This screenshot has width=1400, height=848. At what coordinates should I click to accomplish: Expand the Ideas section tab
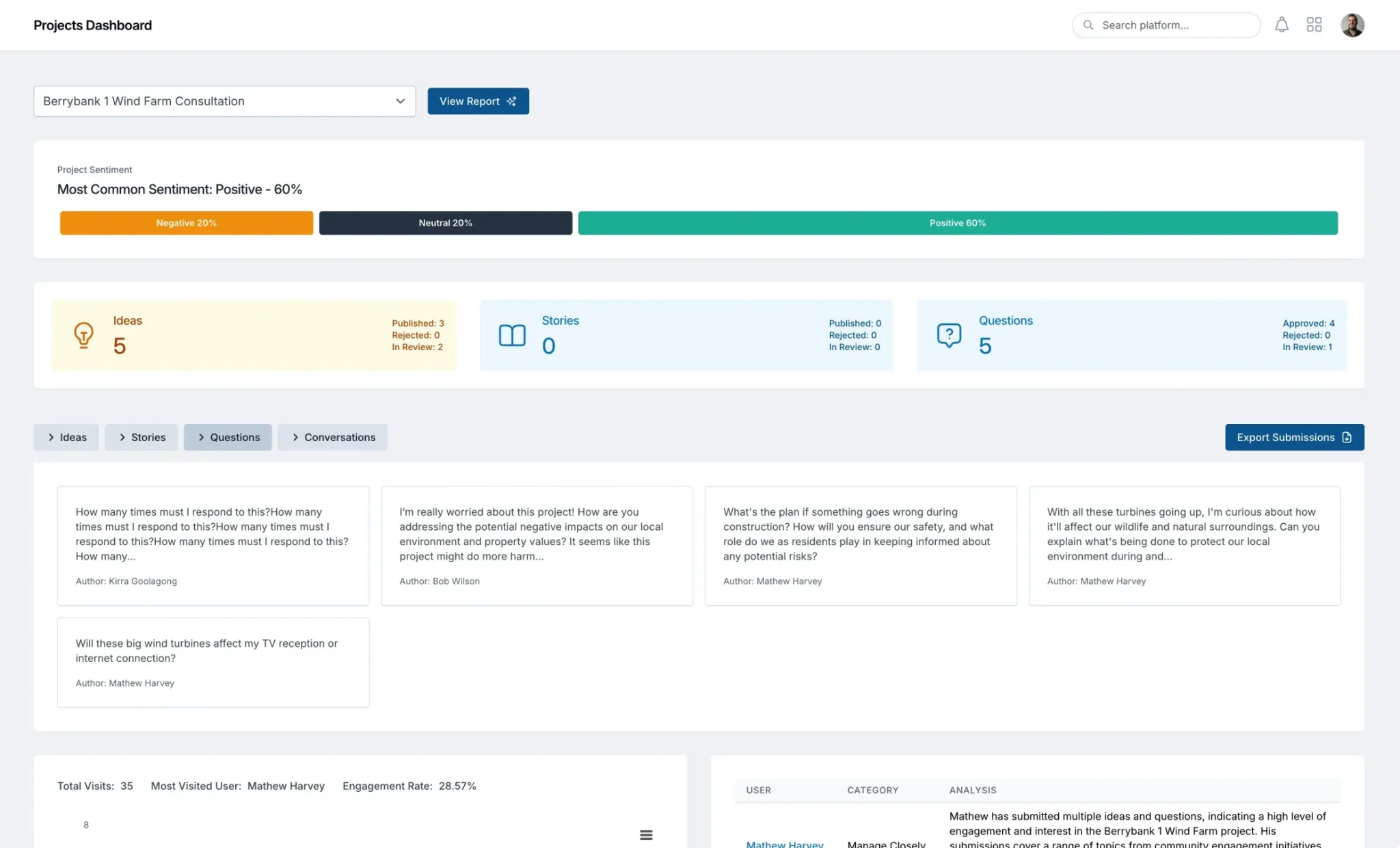click(x=66, y=438)
